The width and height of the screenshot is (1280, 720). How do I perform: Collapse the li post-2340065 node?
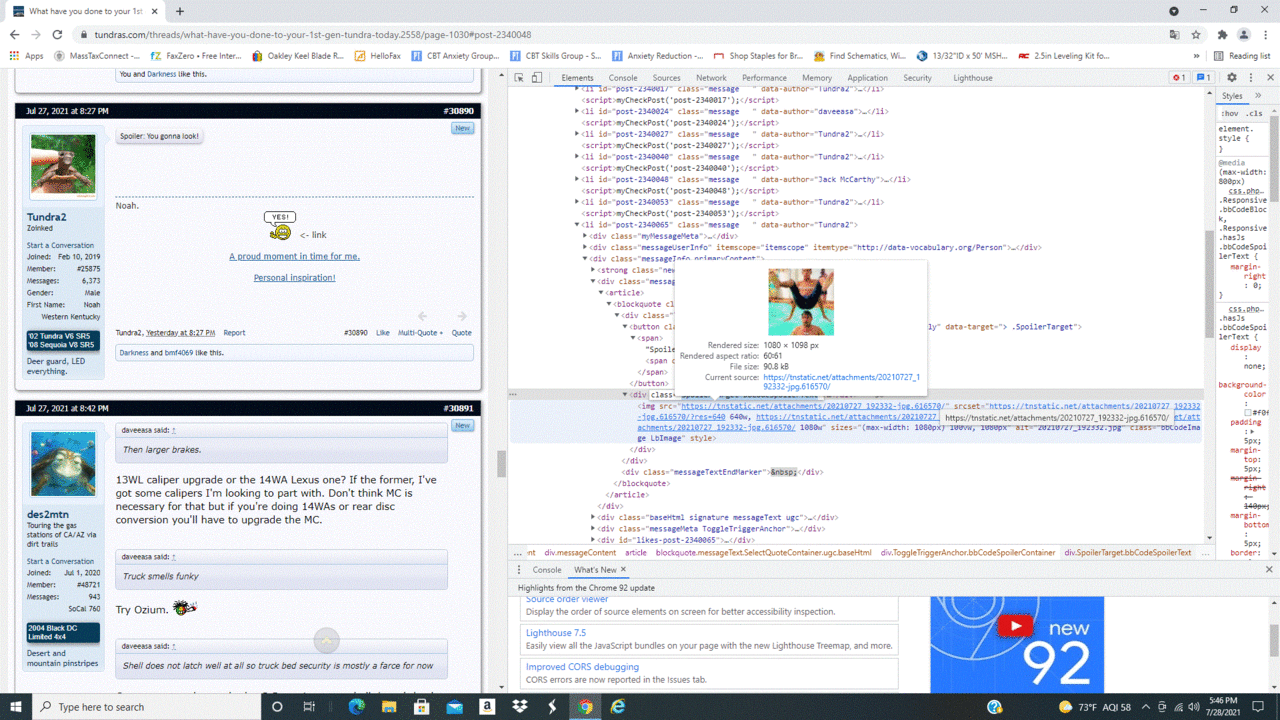click(x=577, y=225)
